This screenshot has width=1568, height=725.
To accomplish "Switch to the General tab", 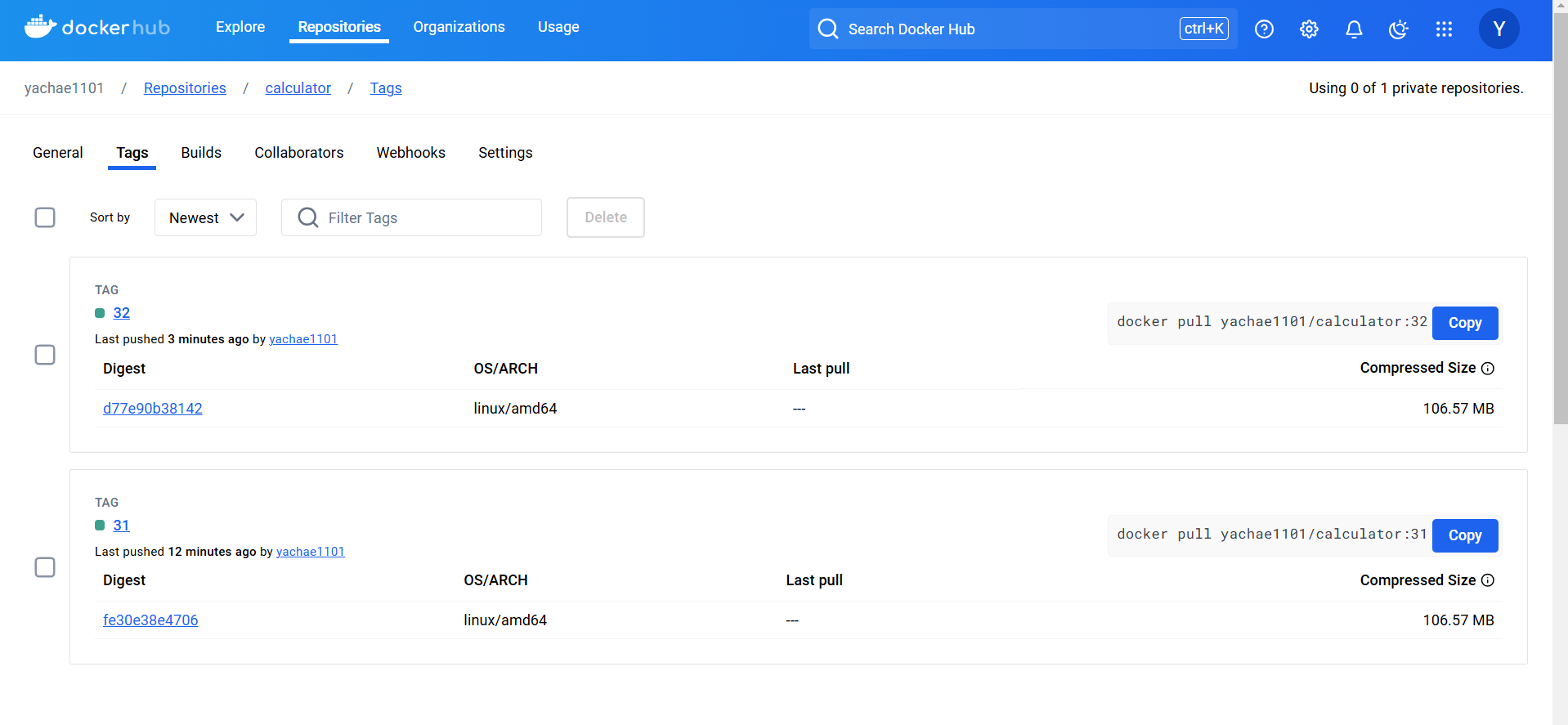I will (58, 153).
